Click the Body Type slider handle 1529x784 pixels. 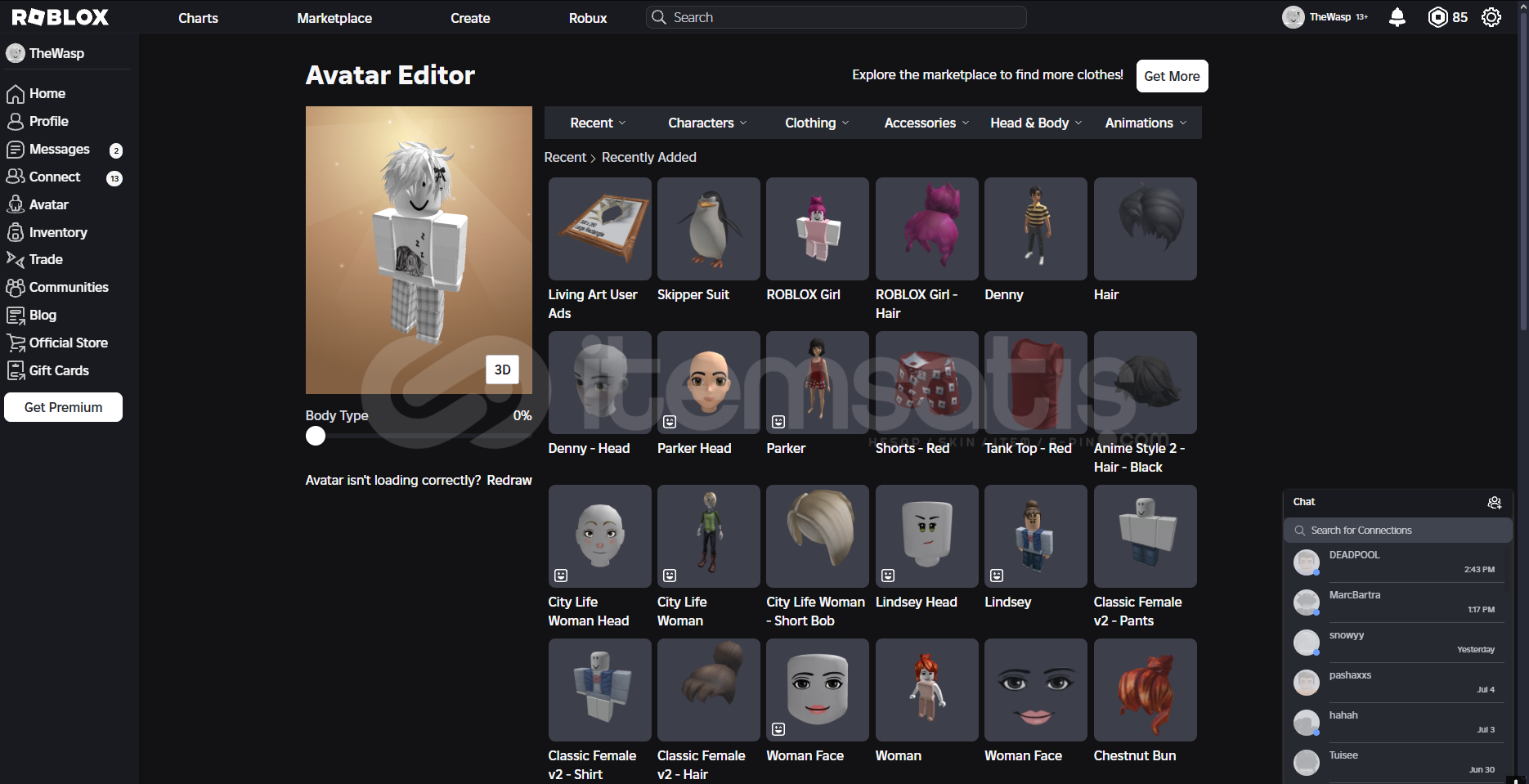(316, 437)
